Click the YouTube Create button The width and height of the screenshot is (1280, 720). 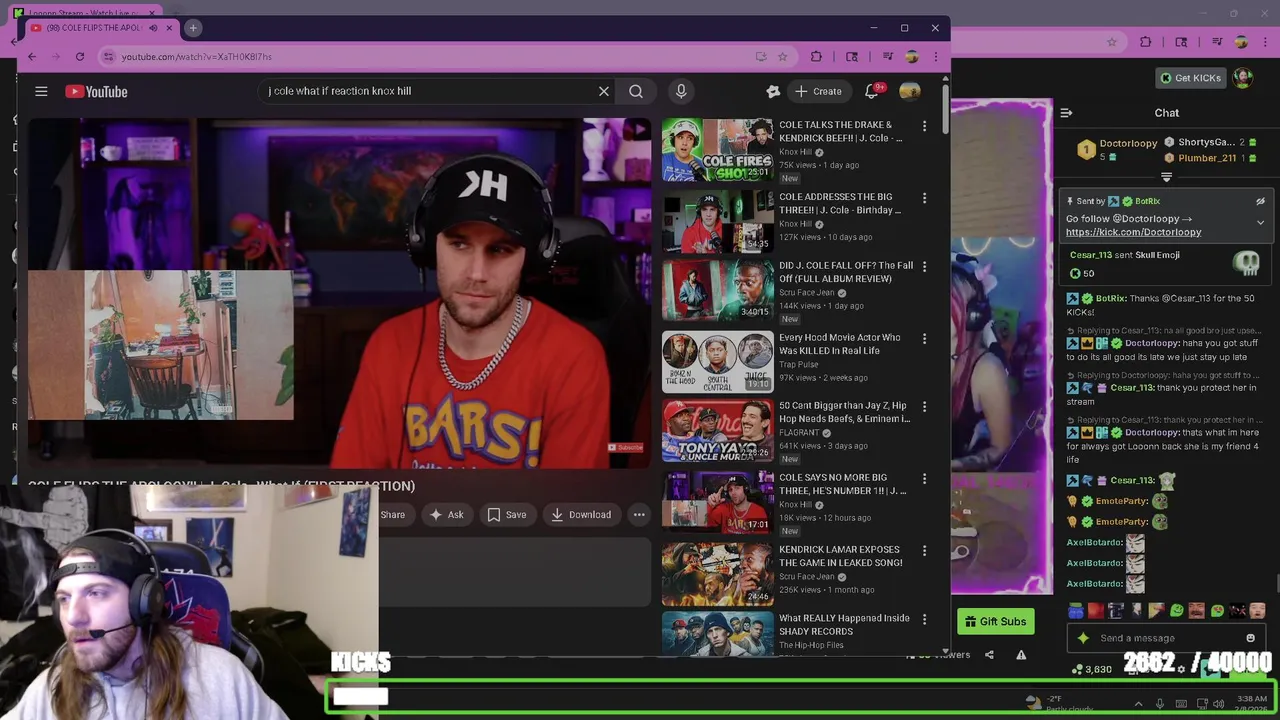(x=818, y=91)
